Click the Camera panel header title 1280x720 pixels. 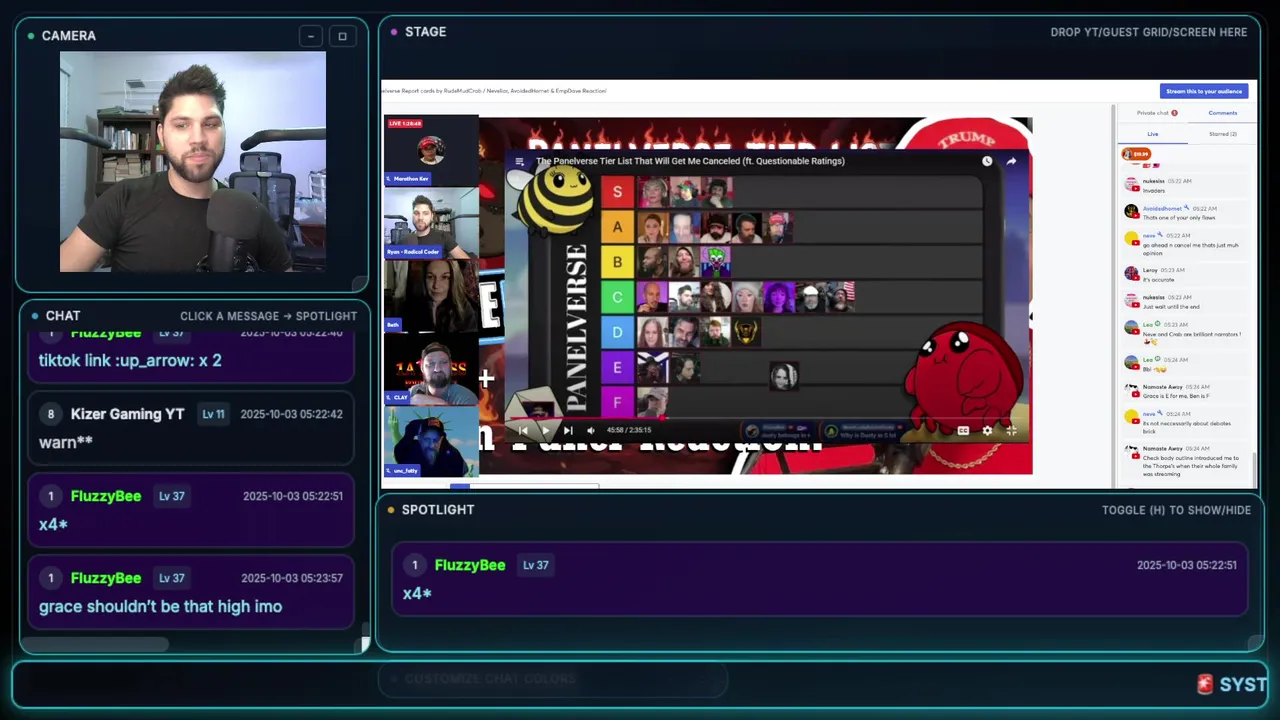click(x=69, y=36)
